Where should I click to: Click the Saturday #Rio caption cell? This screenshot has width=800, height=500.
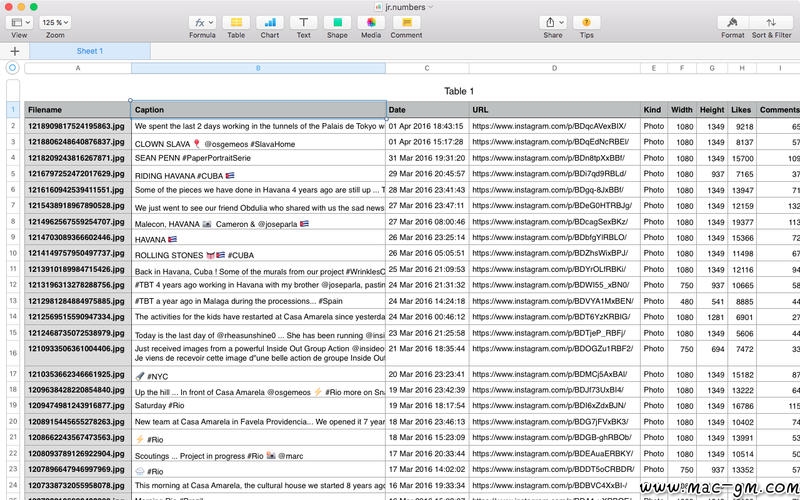click(258, 406)
